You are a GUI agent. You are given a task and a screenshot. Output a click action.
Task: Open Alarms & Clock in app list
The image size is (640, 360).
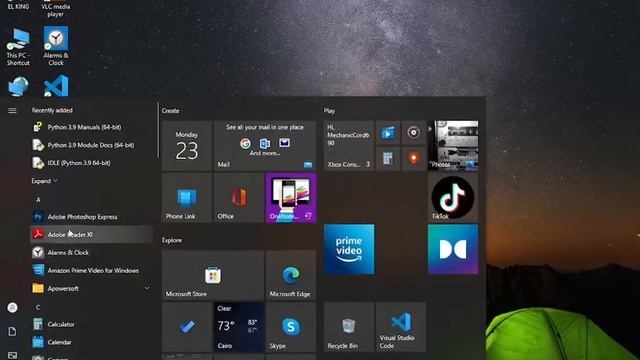click(91, 253)
